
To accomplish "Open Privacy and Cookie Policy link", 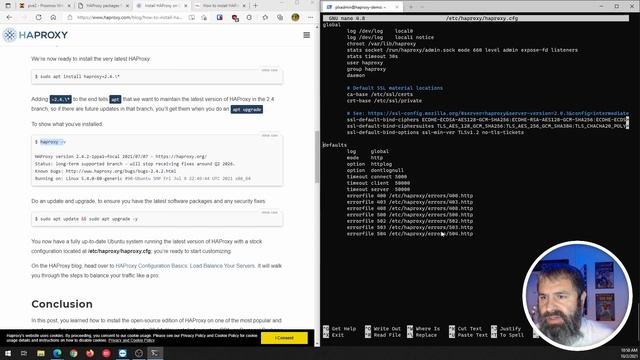I will [131, 340].
